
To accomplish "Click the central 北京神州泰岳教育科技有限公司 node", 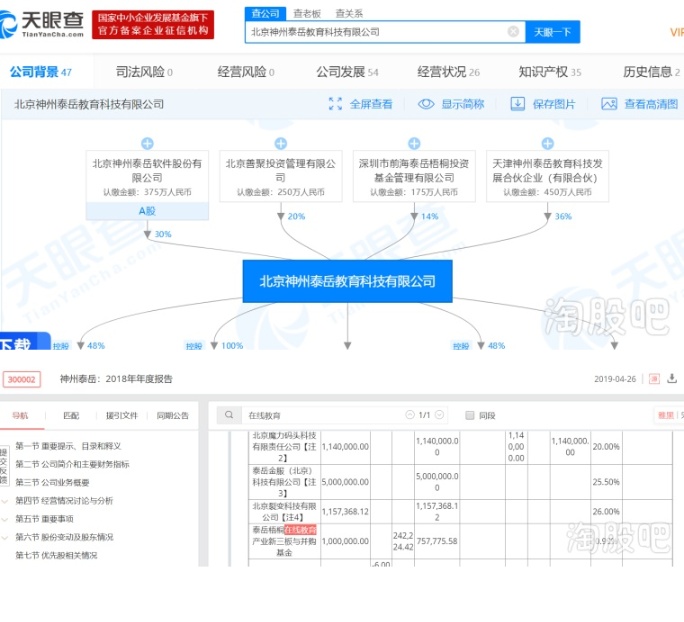I will click(347, 281).
